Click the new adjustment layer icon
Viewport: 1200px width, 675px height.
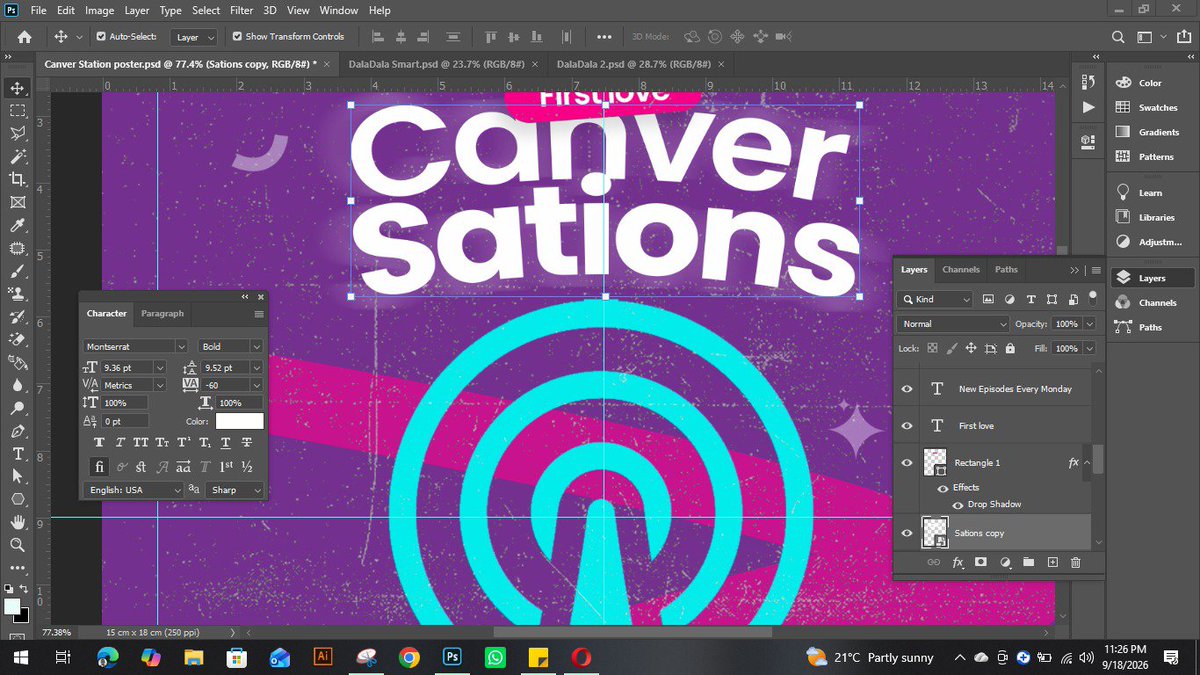click(1005, 563)
